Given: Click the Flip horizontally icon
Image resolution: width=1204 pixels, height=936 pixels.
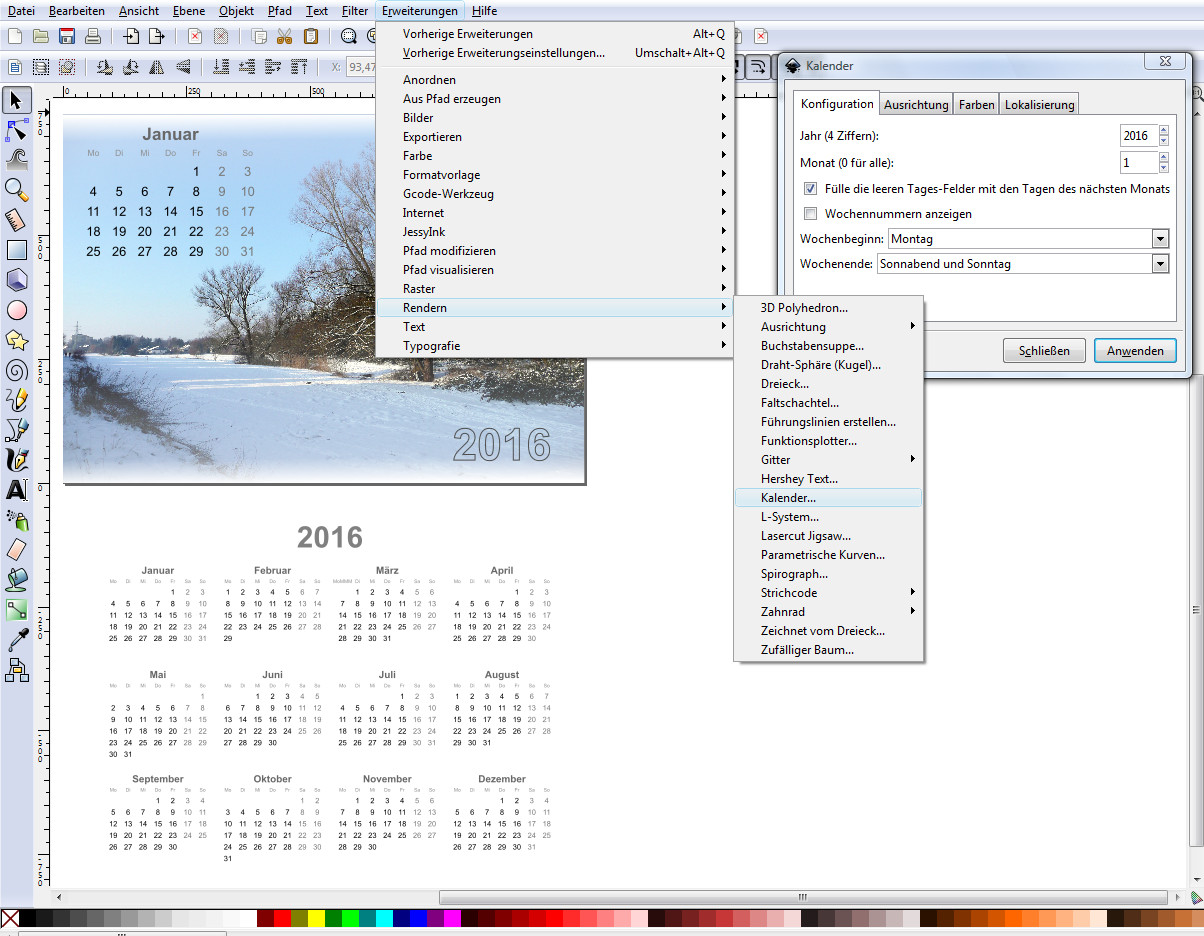Looking at the screenshot, I should point(157,67).
